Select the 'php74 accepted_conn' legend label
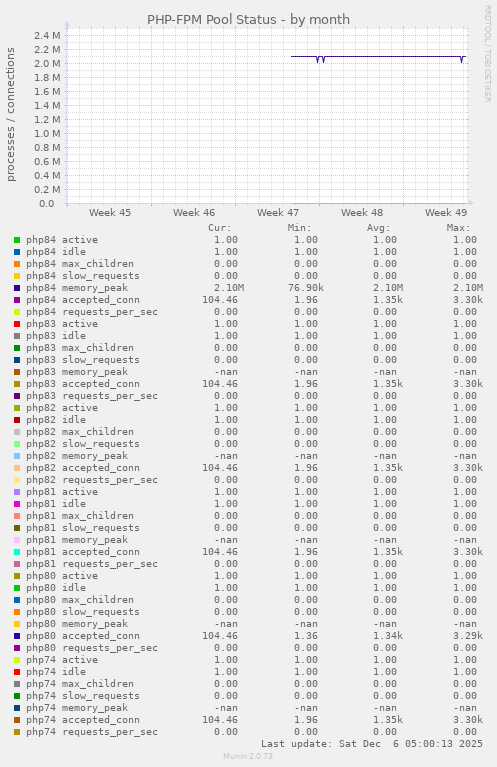Viewport: 497px width, 767px height. click(x=83, y=720)
